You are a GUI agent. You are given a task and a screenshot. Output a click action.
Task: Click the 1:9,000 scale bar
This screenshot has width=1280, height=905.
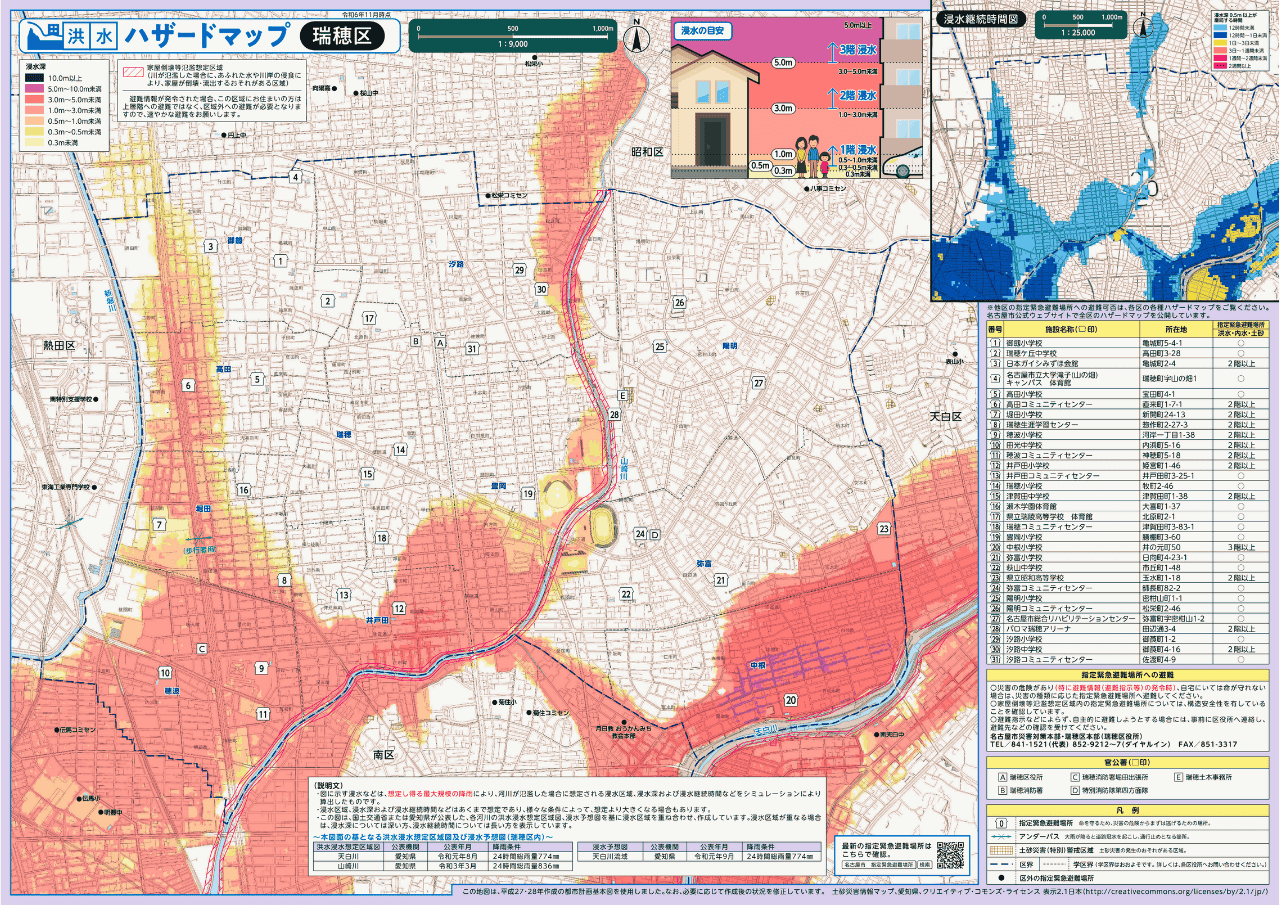[513, 37]
